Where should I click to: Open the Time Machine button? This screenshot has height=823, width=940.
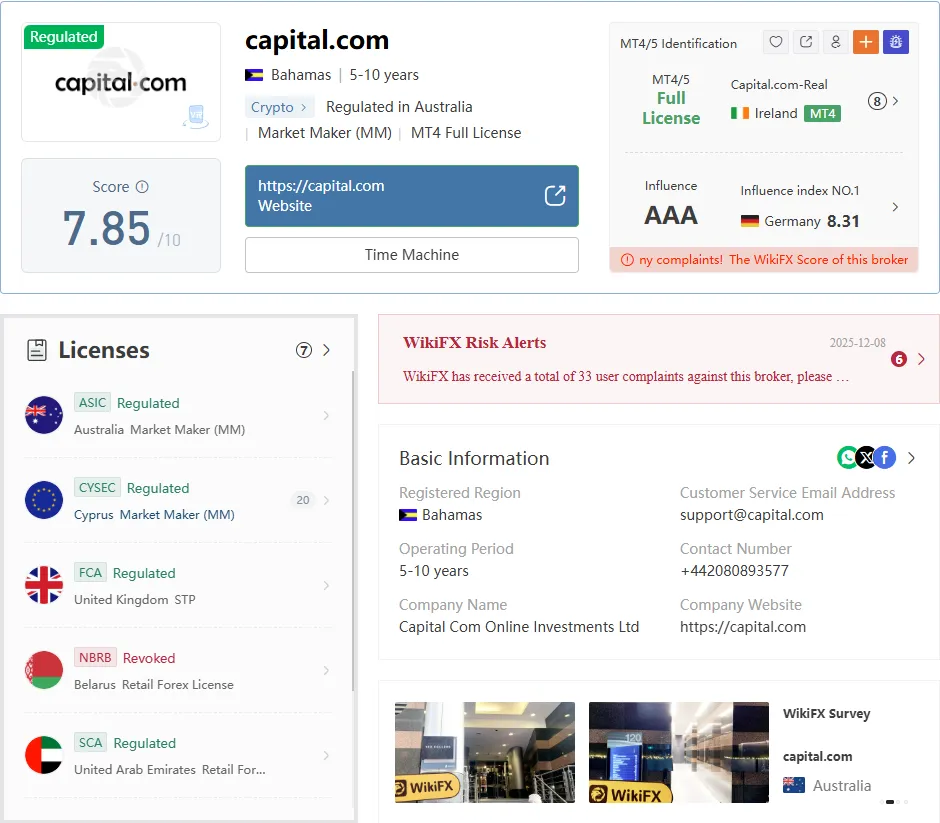point(412,255)
